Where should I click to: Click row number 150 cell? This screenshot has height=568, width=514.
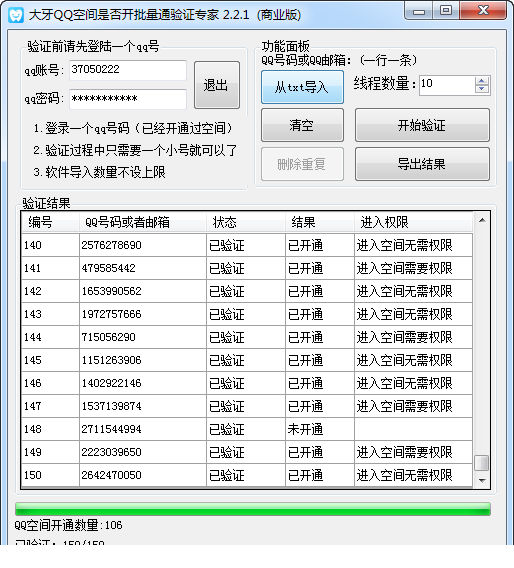coord(50,475)
